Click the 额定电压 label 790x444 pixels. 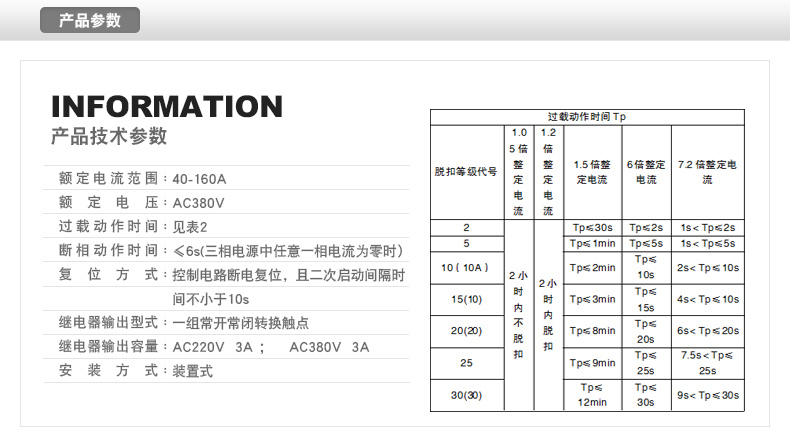(x=108, y=203)
